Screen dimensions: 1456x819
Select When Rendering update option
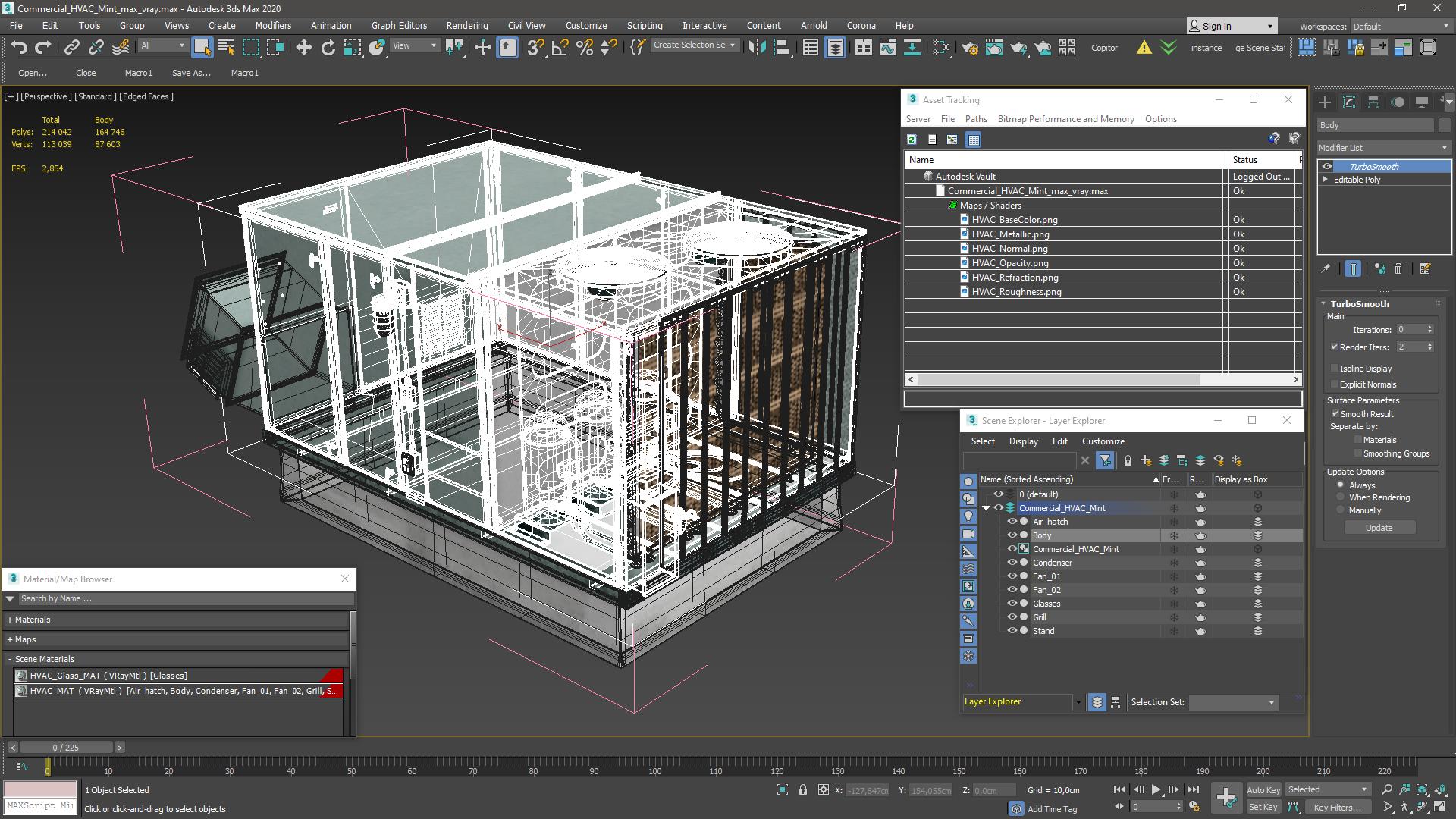click(x=1341, y=497)
